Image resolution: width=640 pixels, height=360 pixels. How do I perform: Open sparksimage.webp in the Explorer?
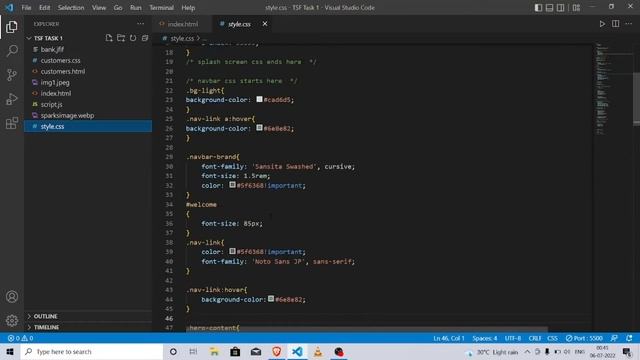[67, 116]
